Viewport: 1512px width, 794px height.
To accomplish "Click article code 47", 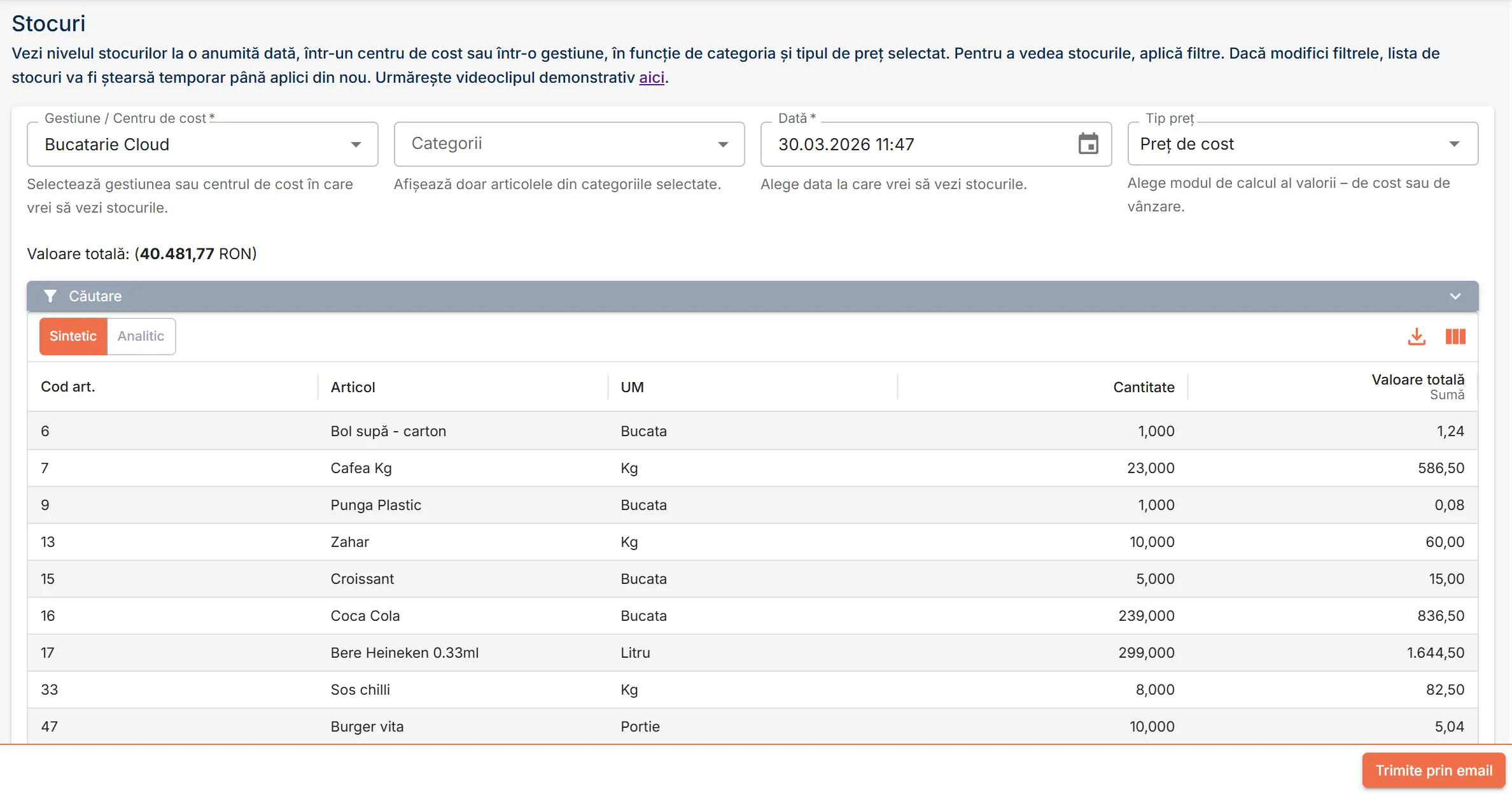I will 49,727.
